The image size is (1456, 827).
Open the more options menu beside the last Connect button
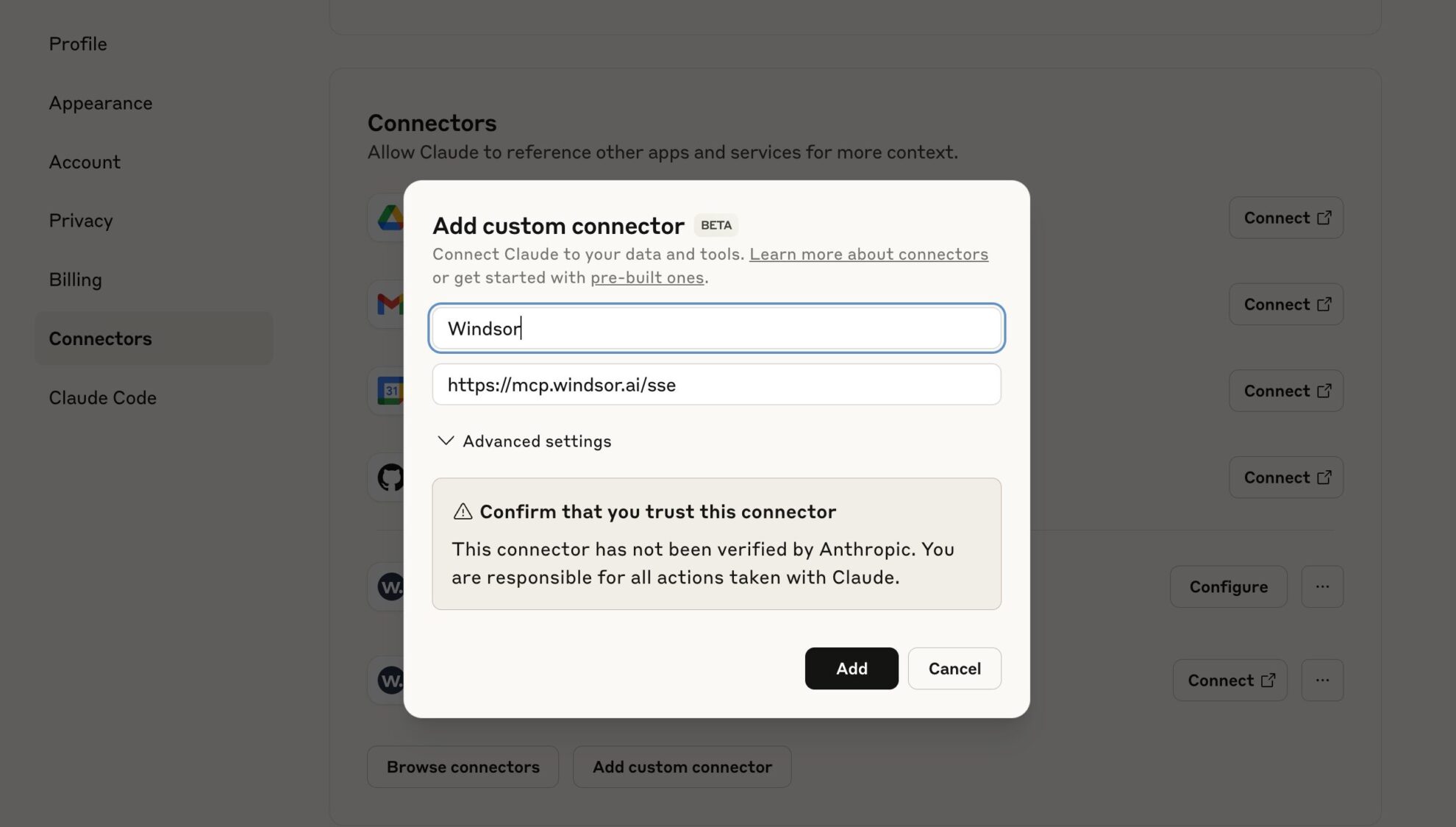[x=1322, y=680]
